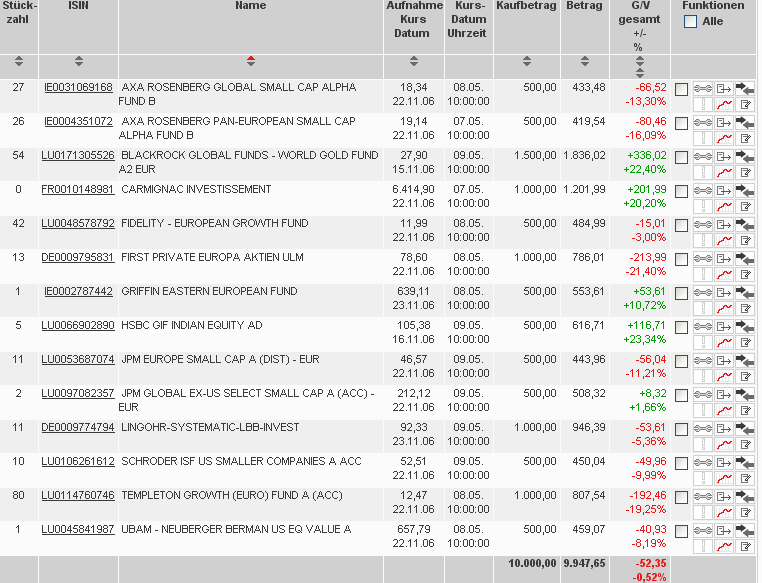Screen dimensions: 762x583
Task: Click note edit icon for UBAM Neuberger Berman
Action: pos(745,546)
